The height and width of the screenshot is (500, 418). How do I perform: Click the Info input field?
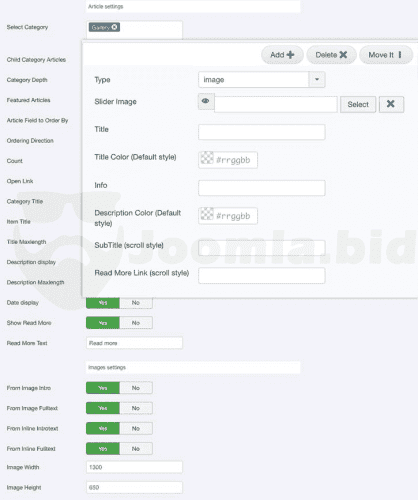pos(262,188)
